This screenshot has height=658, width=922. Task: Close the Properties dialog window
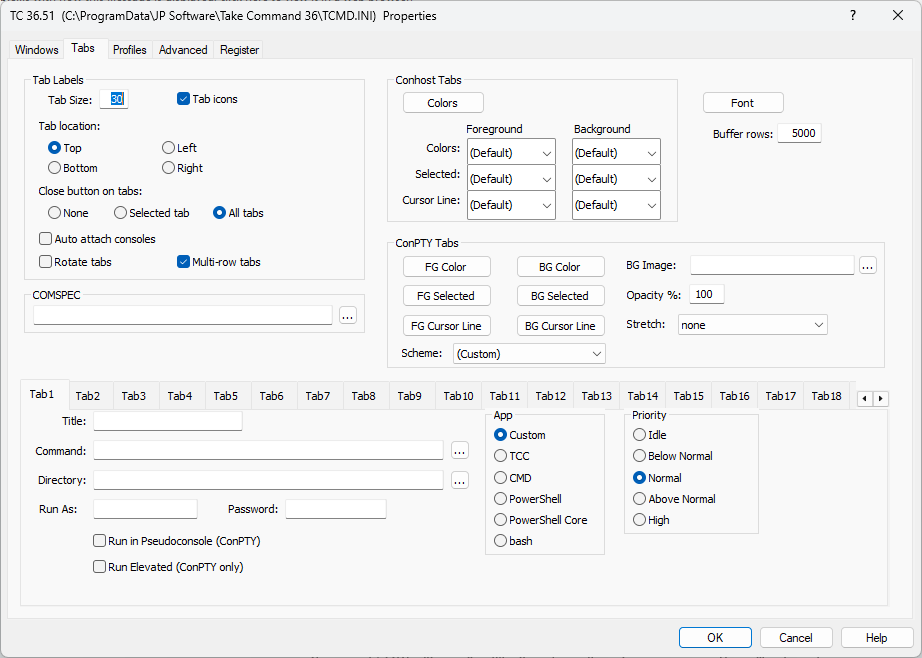898,16
